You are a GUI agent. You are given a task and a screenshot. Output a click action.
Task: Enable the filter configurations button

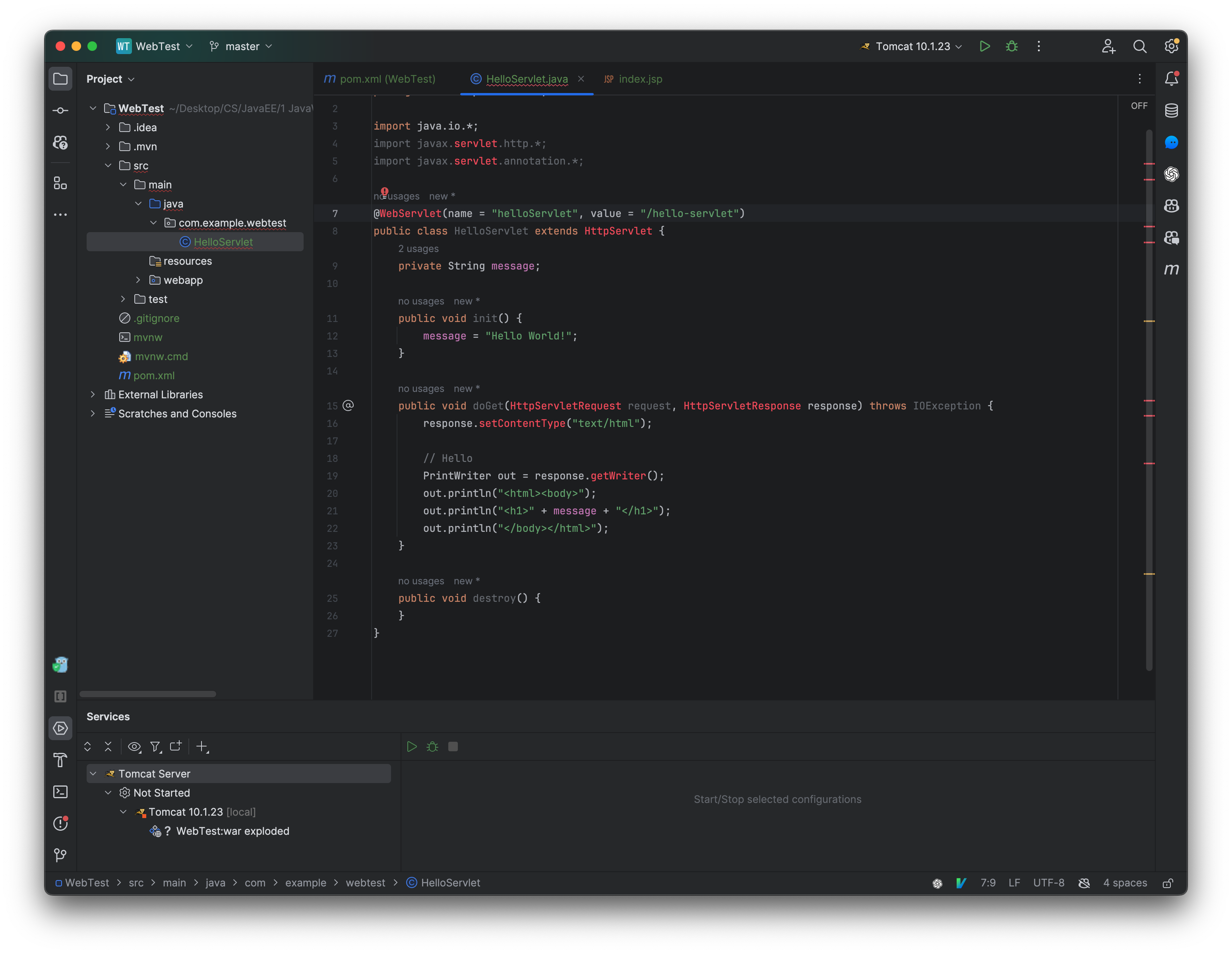tap(155, 746)
